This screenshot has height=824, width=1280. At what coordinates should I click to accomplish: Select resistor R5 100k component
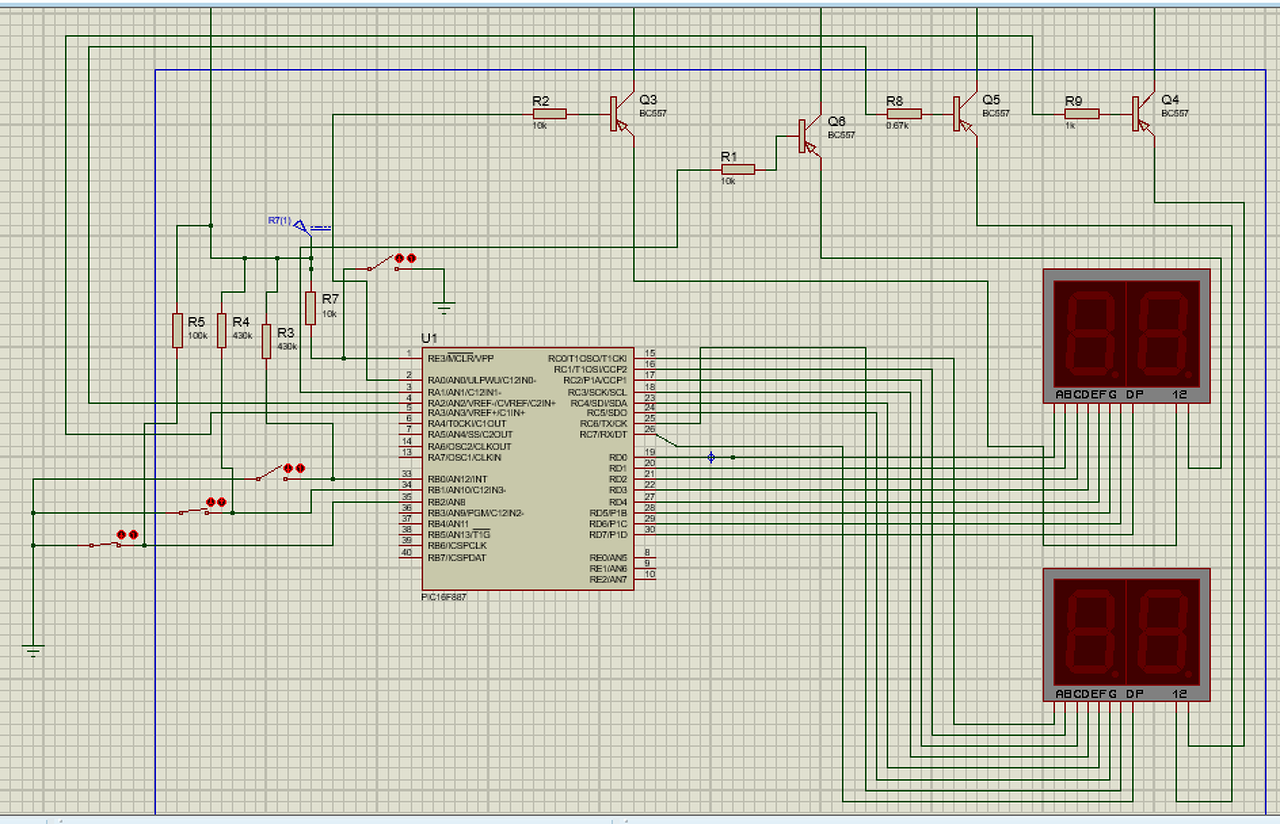(x=177, y=331)
